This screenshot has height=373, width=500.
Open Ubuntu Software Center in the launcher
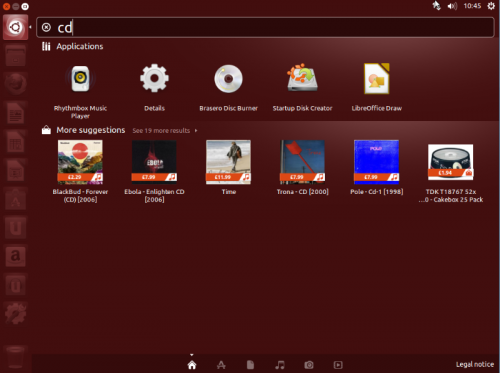(15, 199)
